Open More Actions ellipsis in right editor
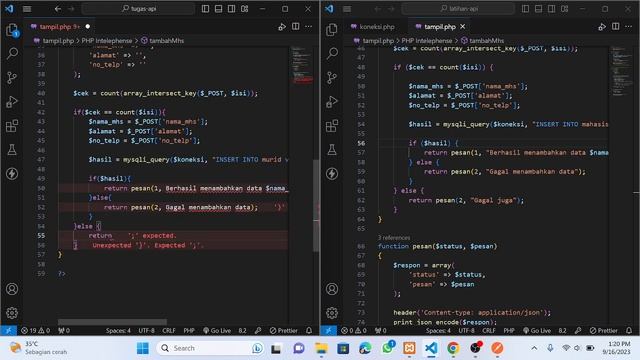Screen dimensions: 640x360 (x=629, y=27)
